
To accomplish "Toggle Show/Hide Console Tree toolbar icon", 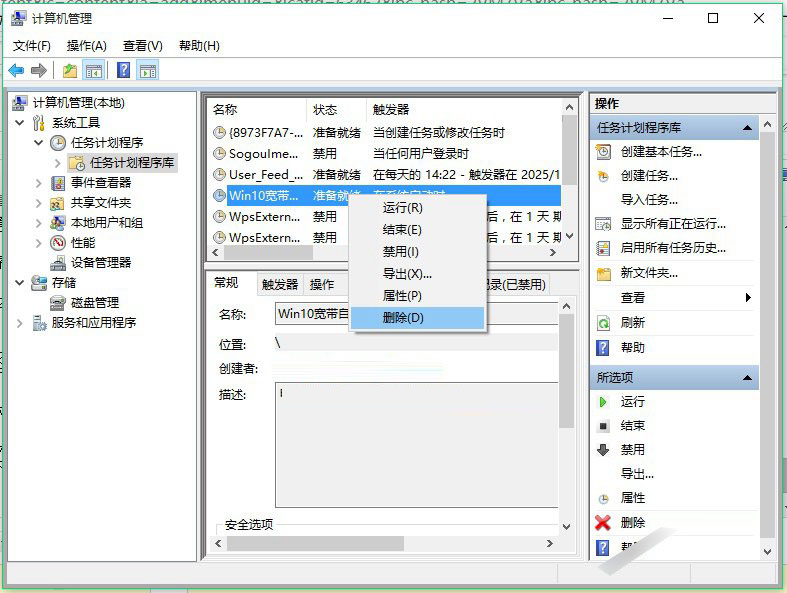I will point(94,70).
